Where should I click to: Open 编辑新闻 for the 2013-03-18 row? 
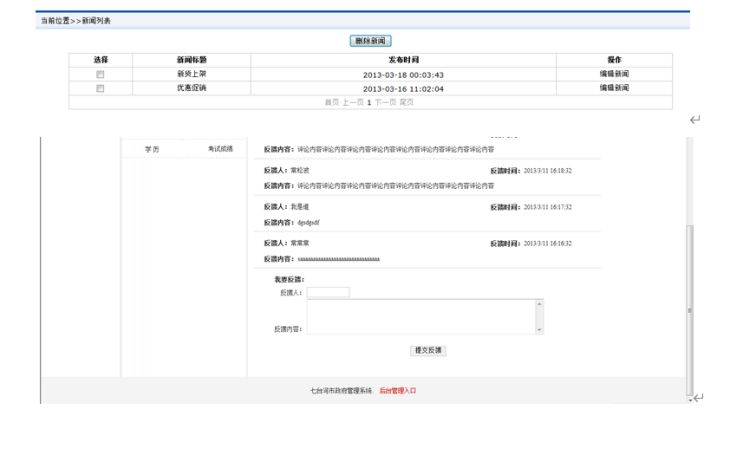[x=614, y=74]
